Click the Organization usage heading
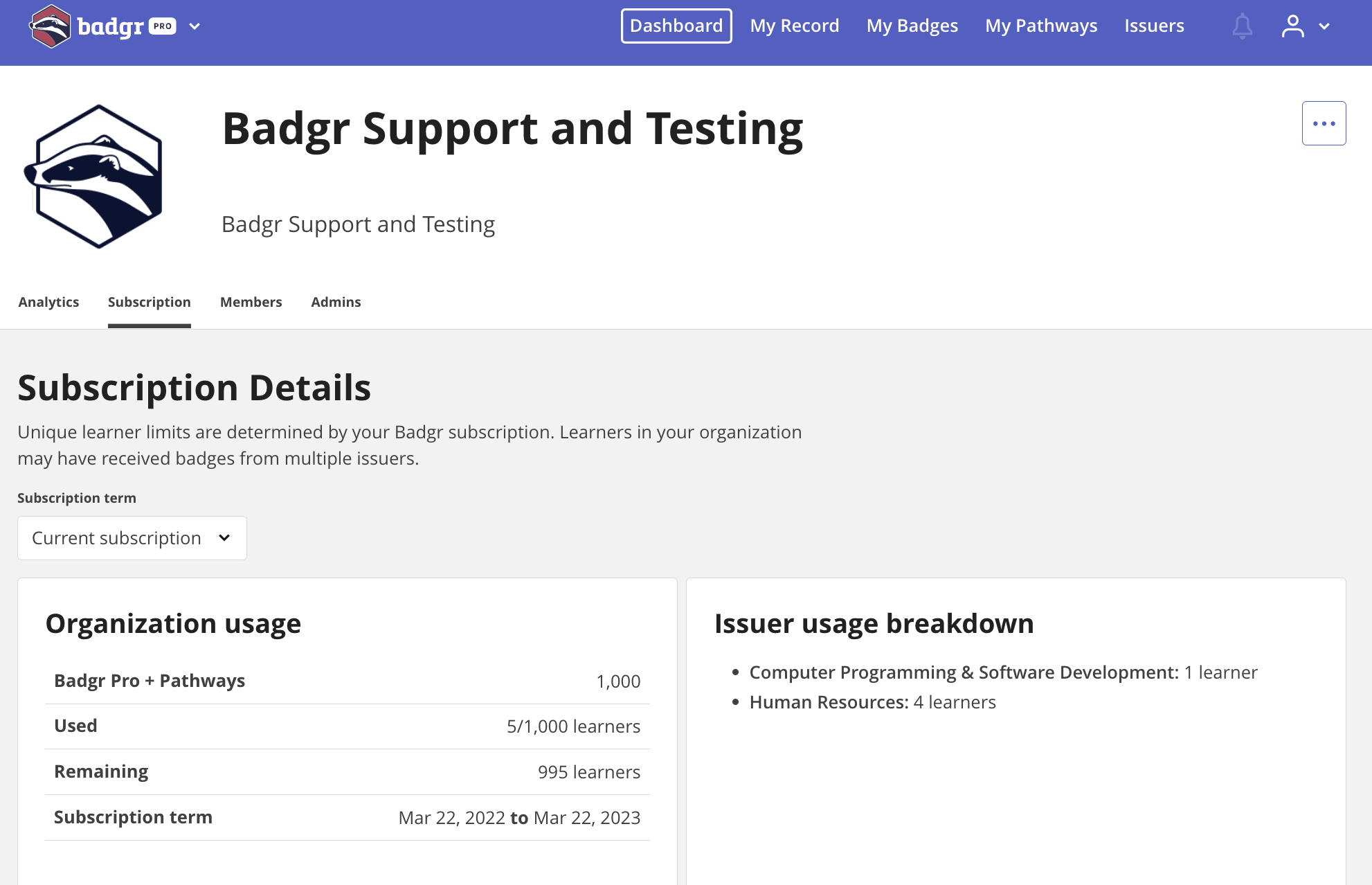Screen dimensions: 1372x885 point(173,623)
